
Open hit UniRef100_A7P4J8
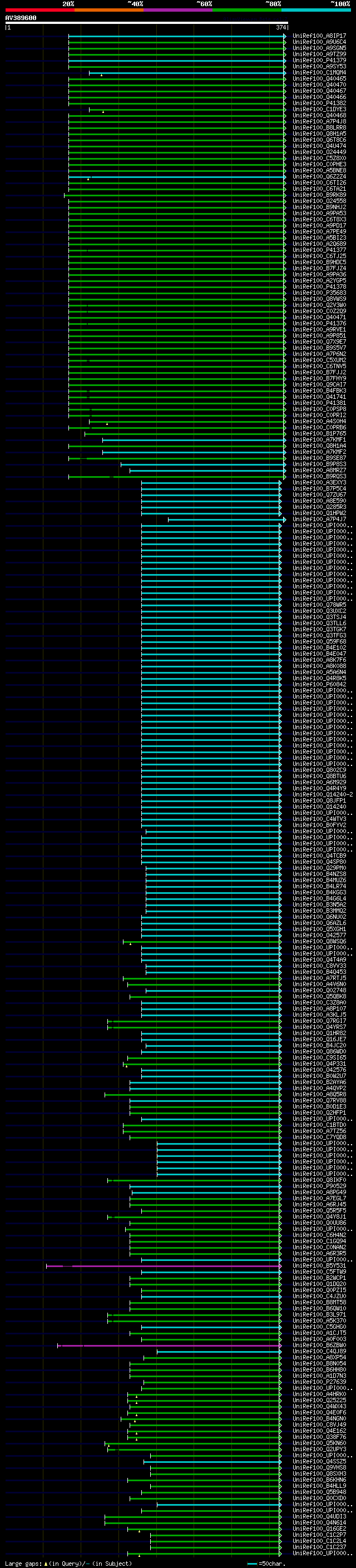[x=319, y=122]
